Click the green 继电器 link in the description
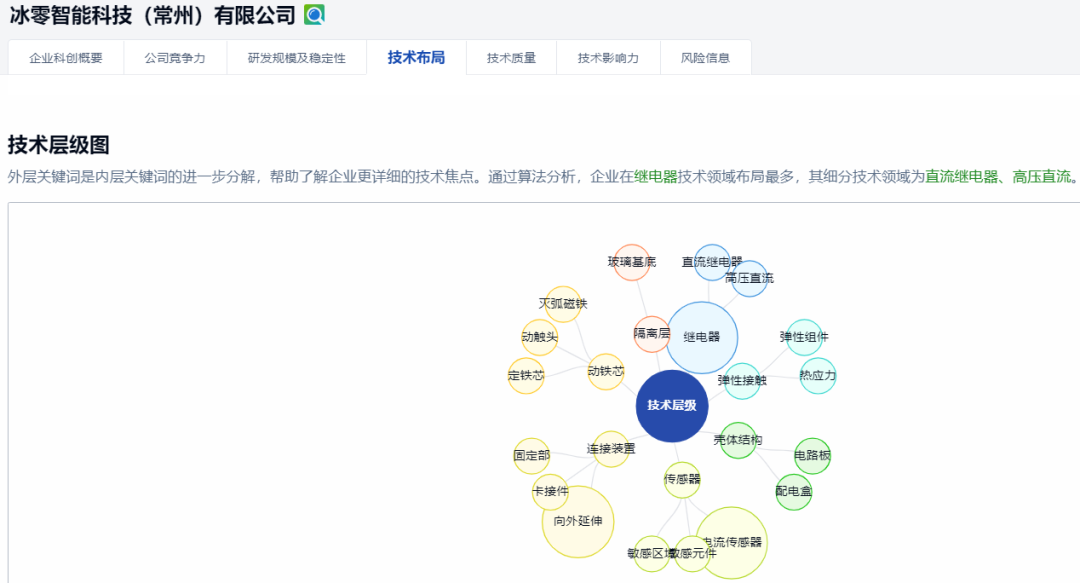 656,177
